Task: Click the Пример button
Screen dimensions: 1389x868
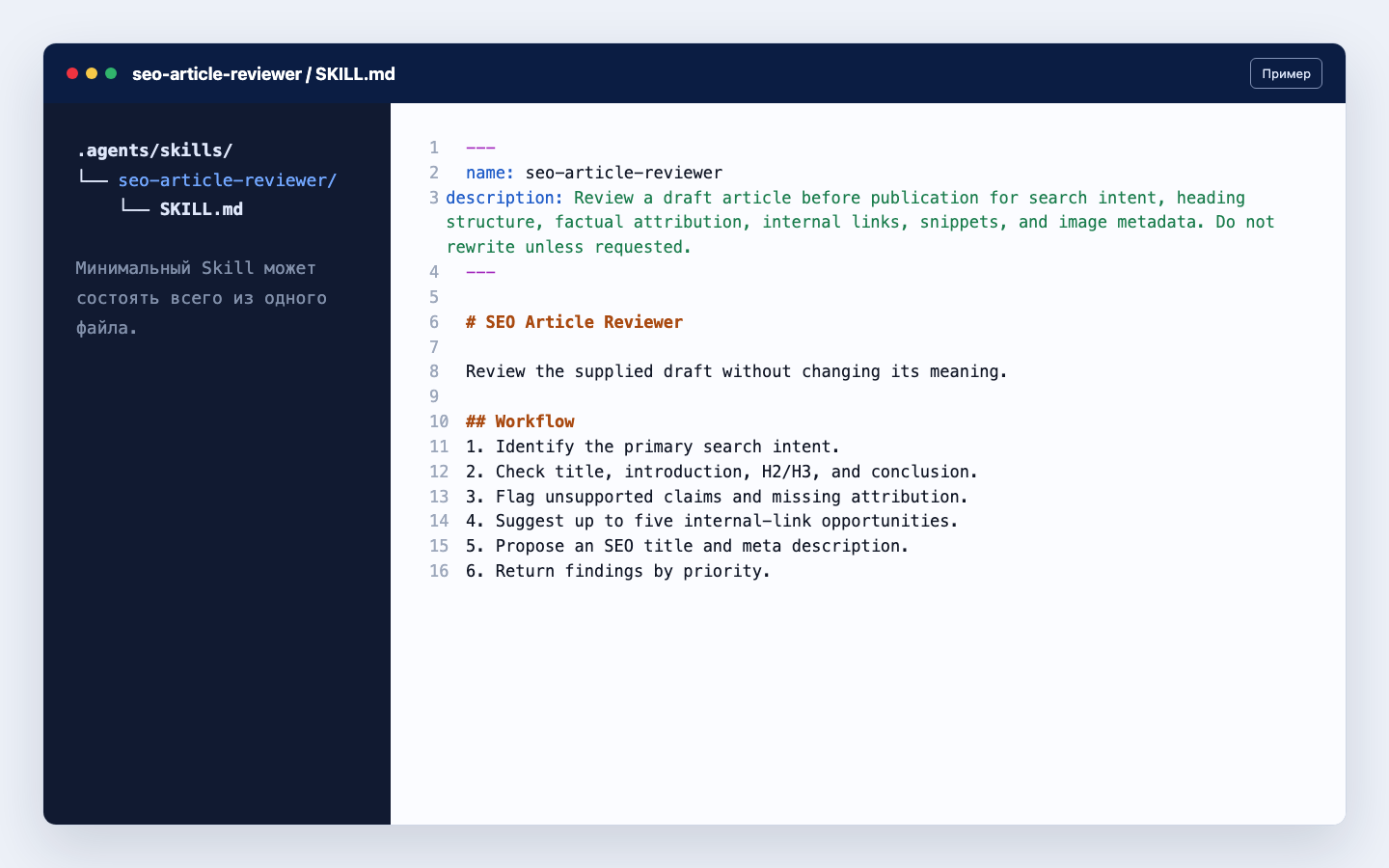Action: (1286, 73)
